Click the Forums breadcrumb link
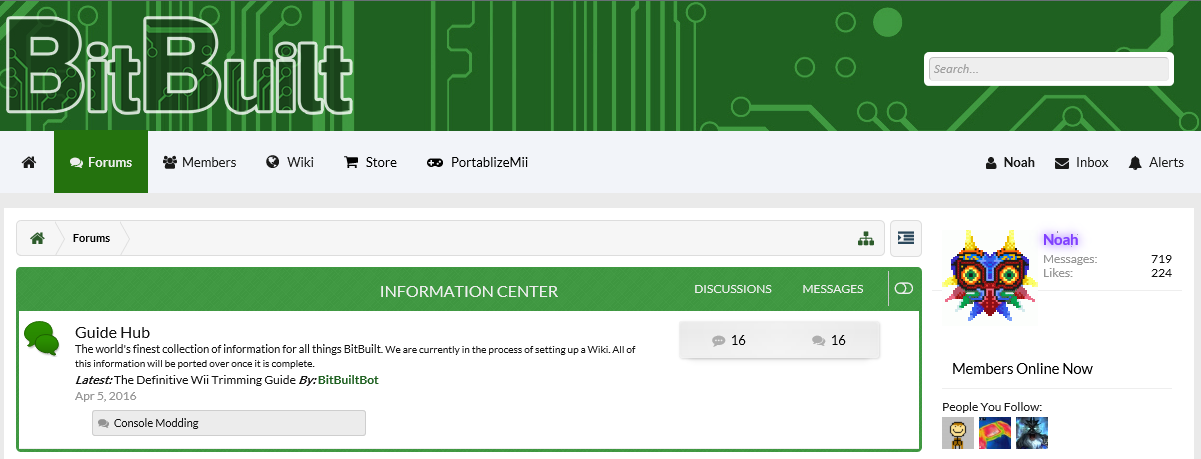1201x459 pixels. point(91,238)
